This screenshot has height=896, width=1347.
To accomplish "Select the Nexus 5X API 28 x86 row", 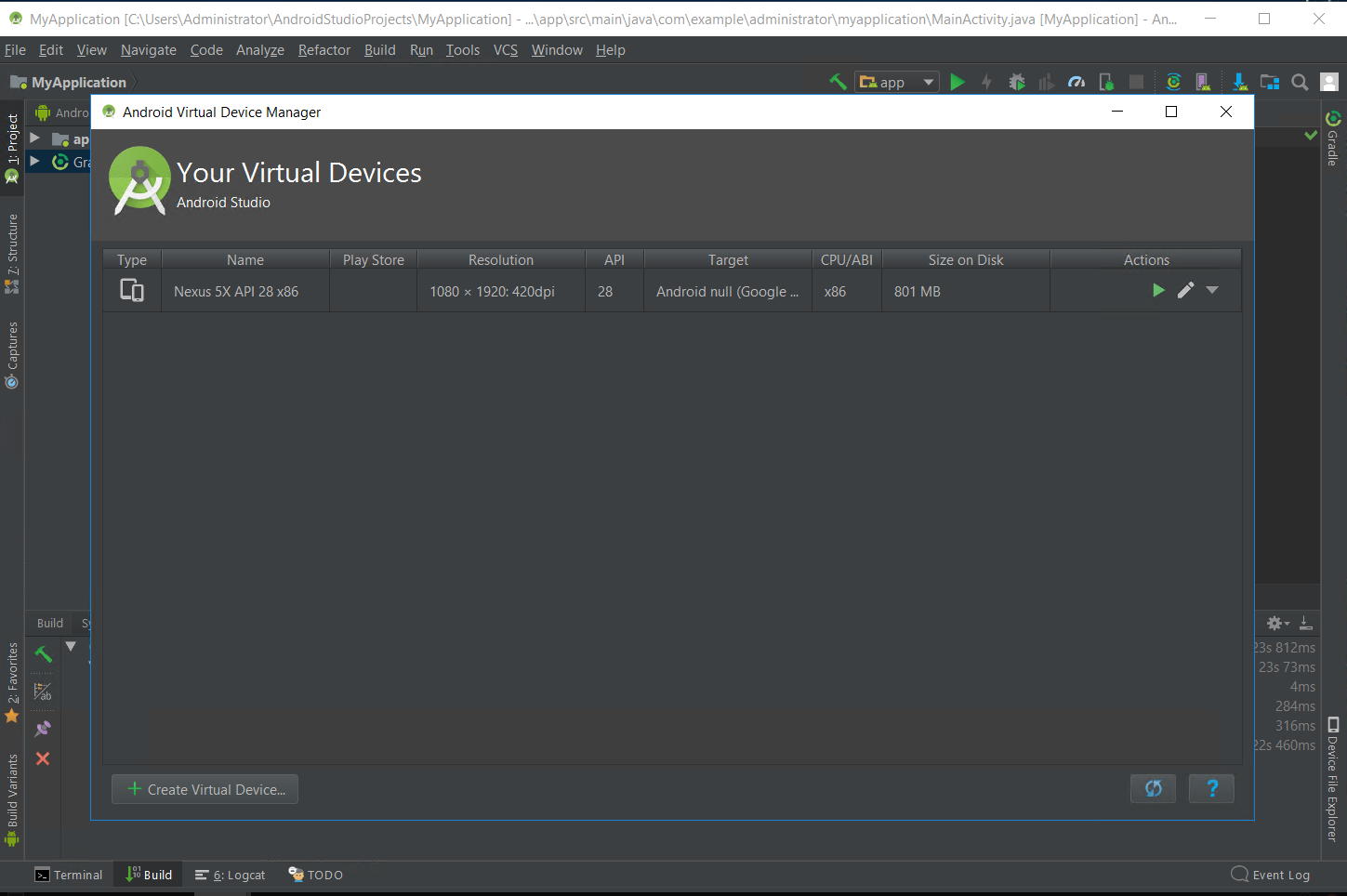I will [672, 291].
